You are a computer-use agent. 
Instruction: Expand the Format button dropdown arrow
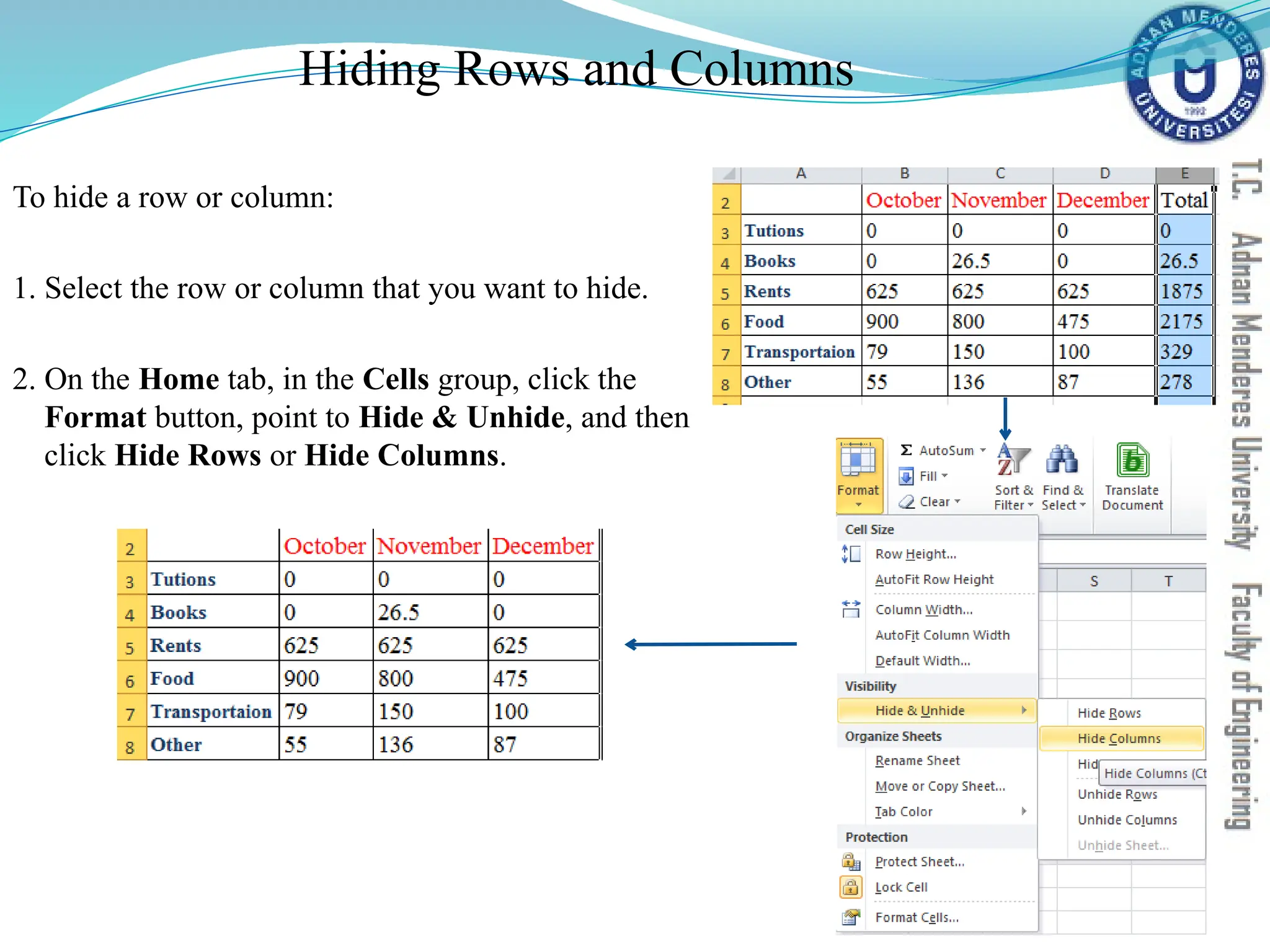pos(858,505)
